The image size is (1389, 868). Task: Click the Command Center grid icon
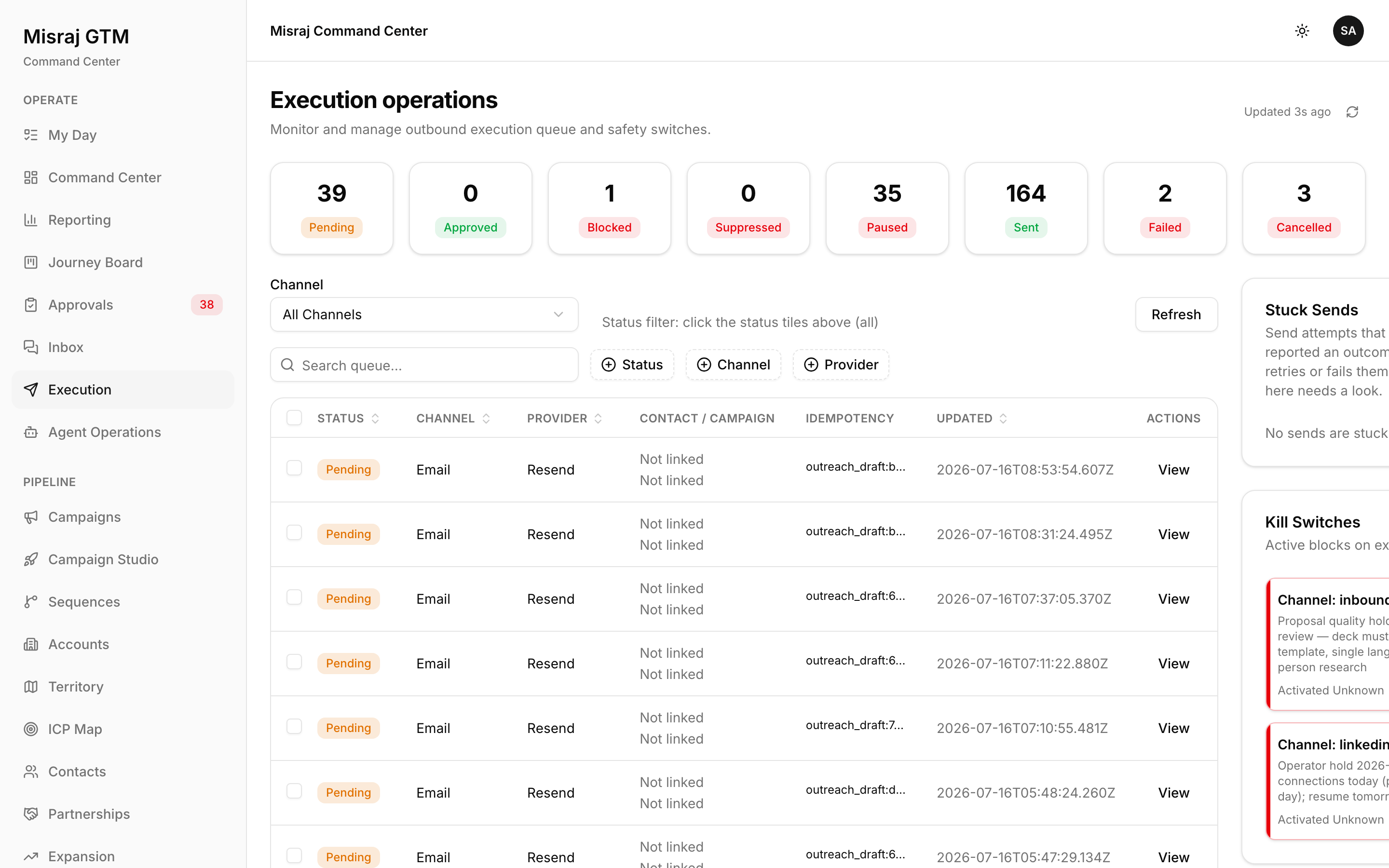31,177
